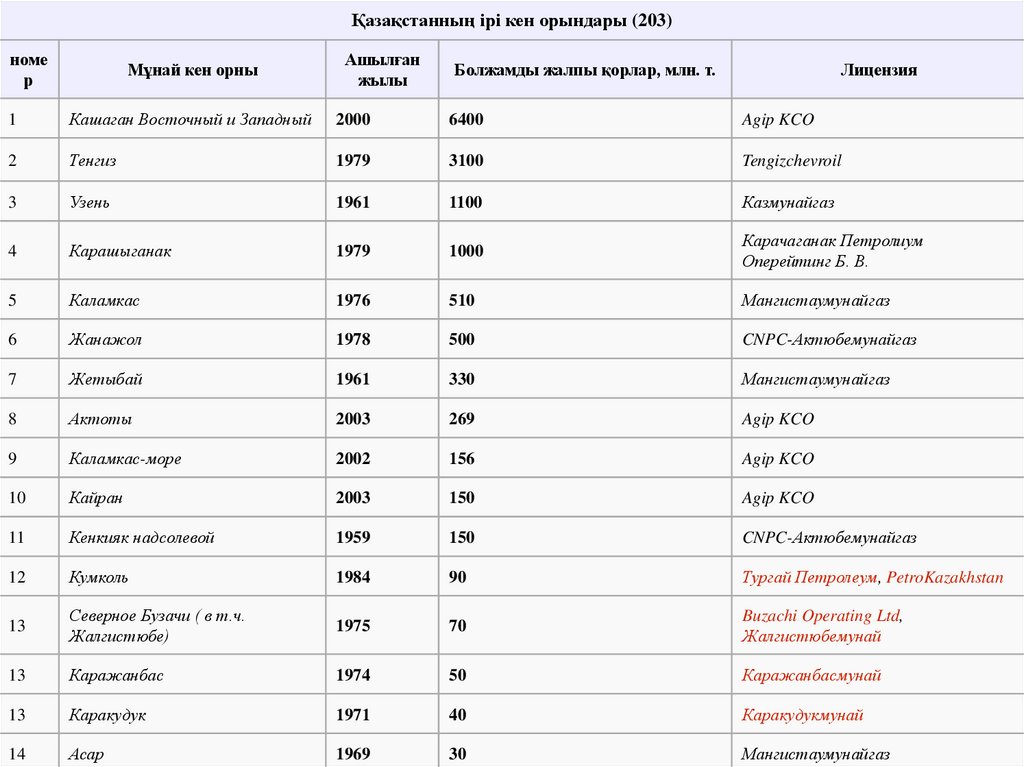Click the Мұнай кен орны column header

click(x=193, y=70)
